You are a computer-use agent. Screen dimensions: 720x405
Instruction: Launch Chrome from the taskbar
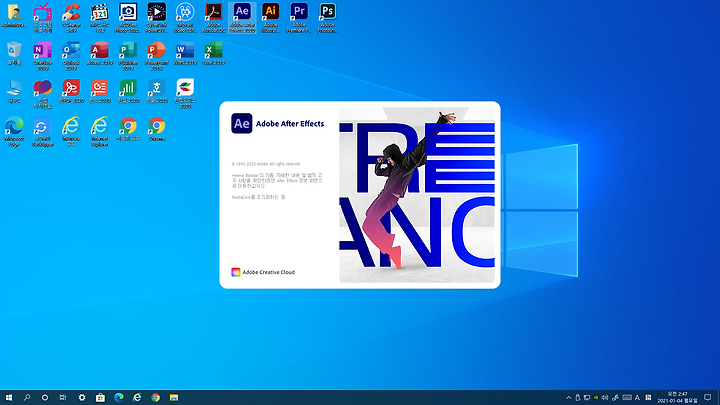pyautogui.click(x=155, y=398)
